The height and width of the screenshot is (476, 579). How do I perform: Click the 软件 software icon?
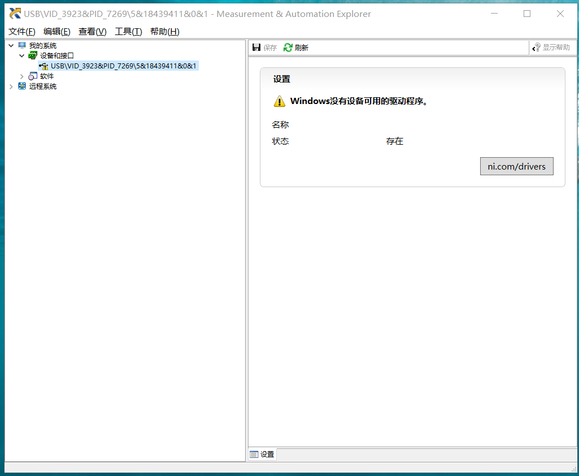tap(33, 76)
